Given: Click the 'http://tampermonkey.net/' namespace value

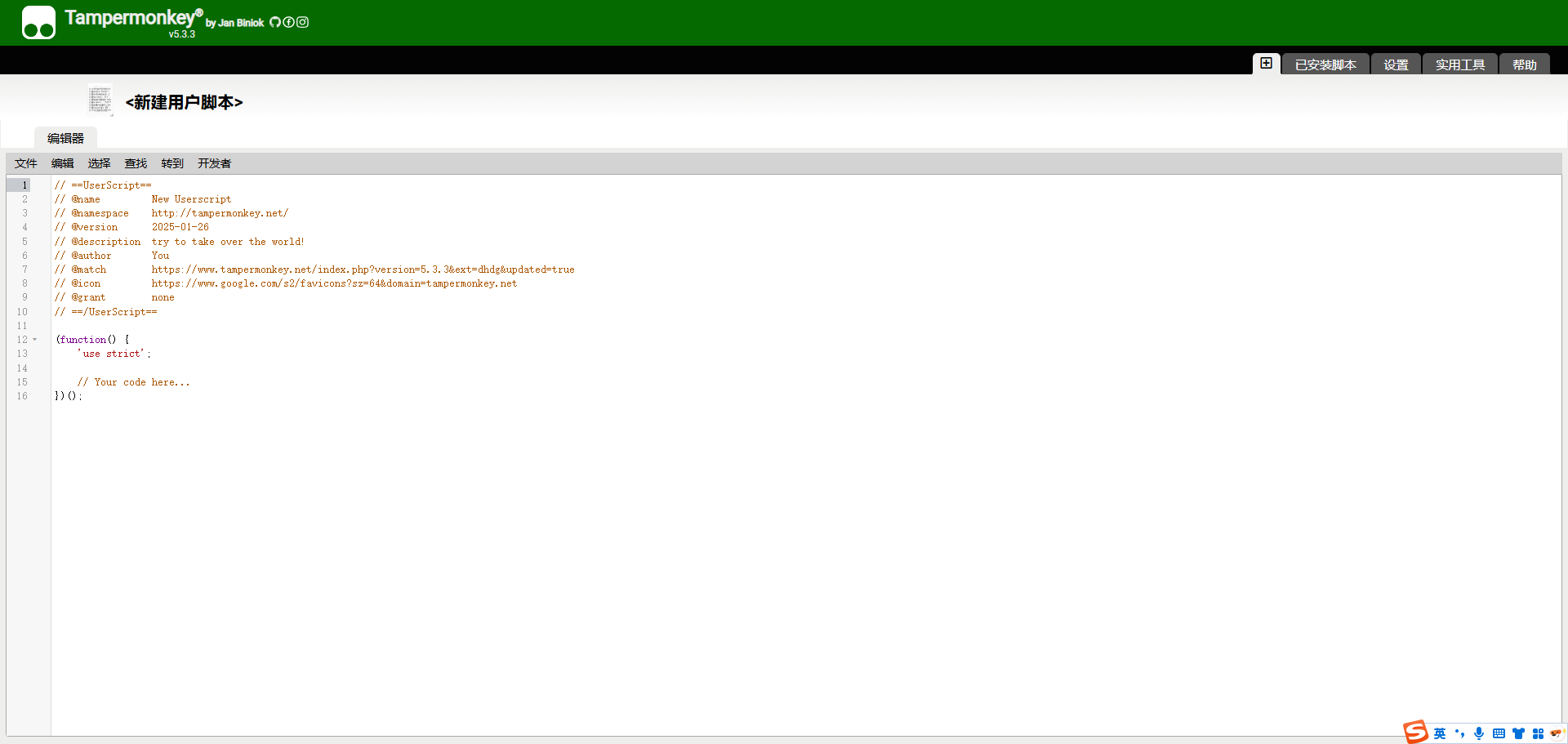Looking at the screenshot, I should pyautogui.click(x=220, y=213).
